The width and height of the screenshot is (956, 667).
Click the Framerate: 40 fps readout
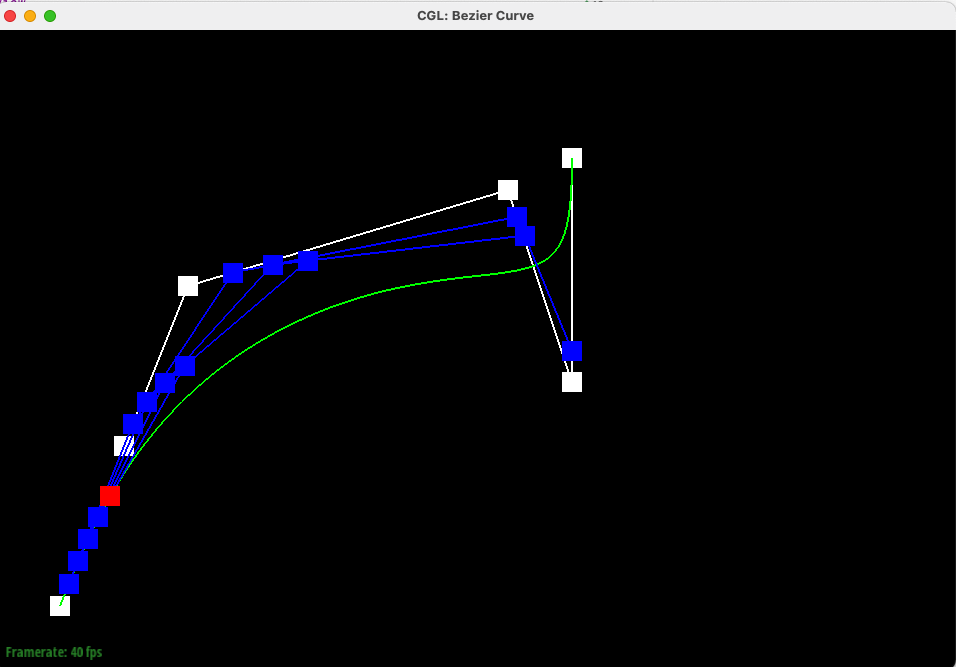(x=54, y=652)
